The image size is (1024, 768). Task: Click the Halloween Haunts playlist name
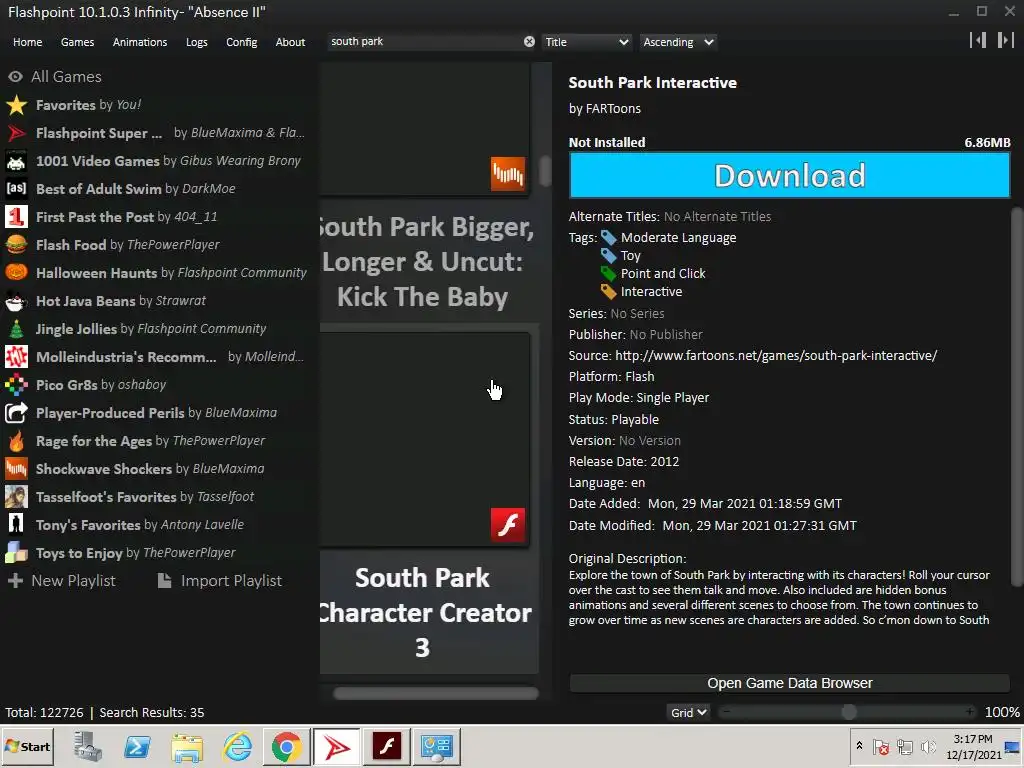[97, 273]
